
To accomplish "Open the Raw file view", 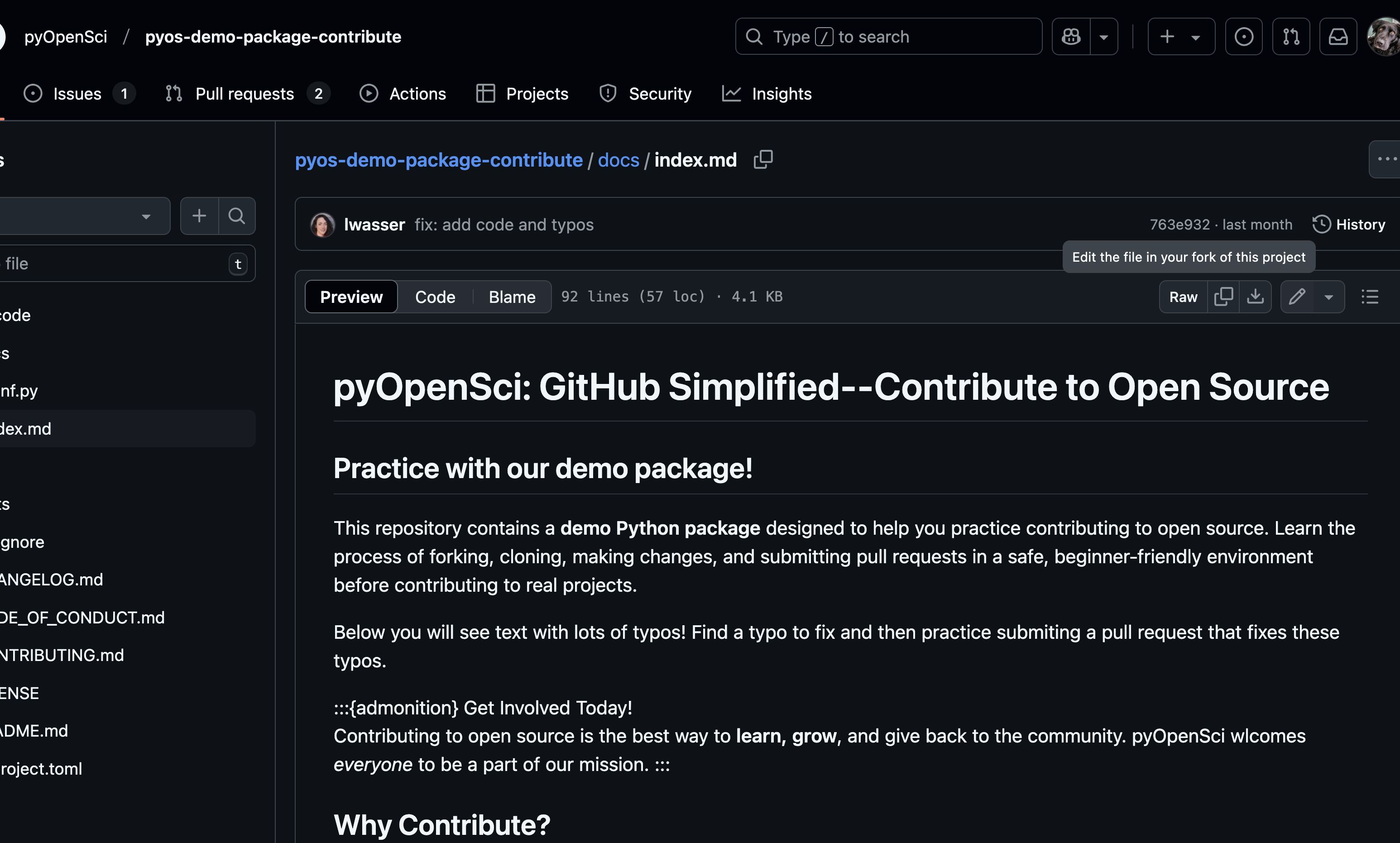I will point(1183,297).
